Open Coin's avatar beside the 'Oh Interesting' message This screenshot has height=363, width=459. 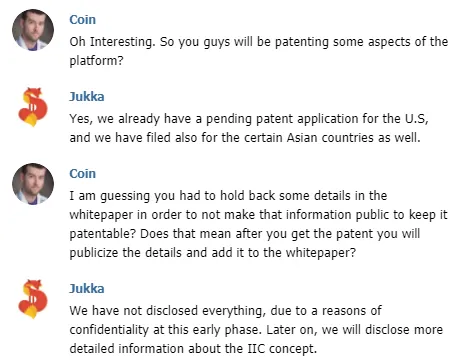(x=33, y=30)
